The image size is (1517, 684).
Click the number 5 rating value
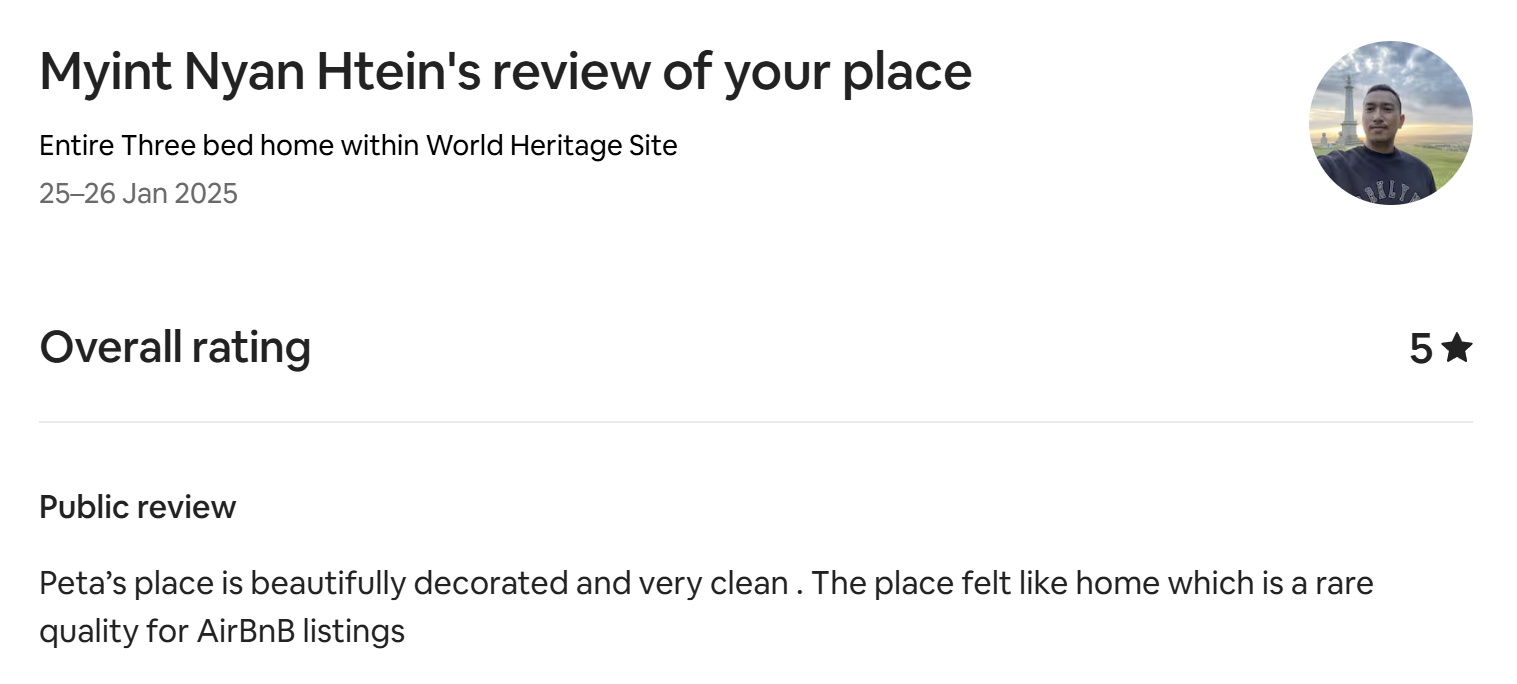(x=1421, y=349)
